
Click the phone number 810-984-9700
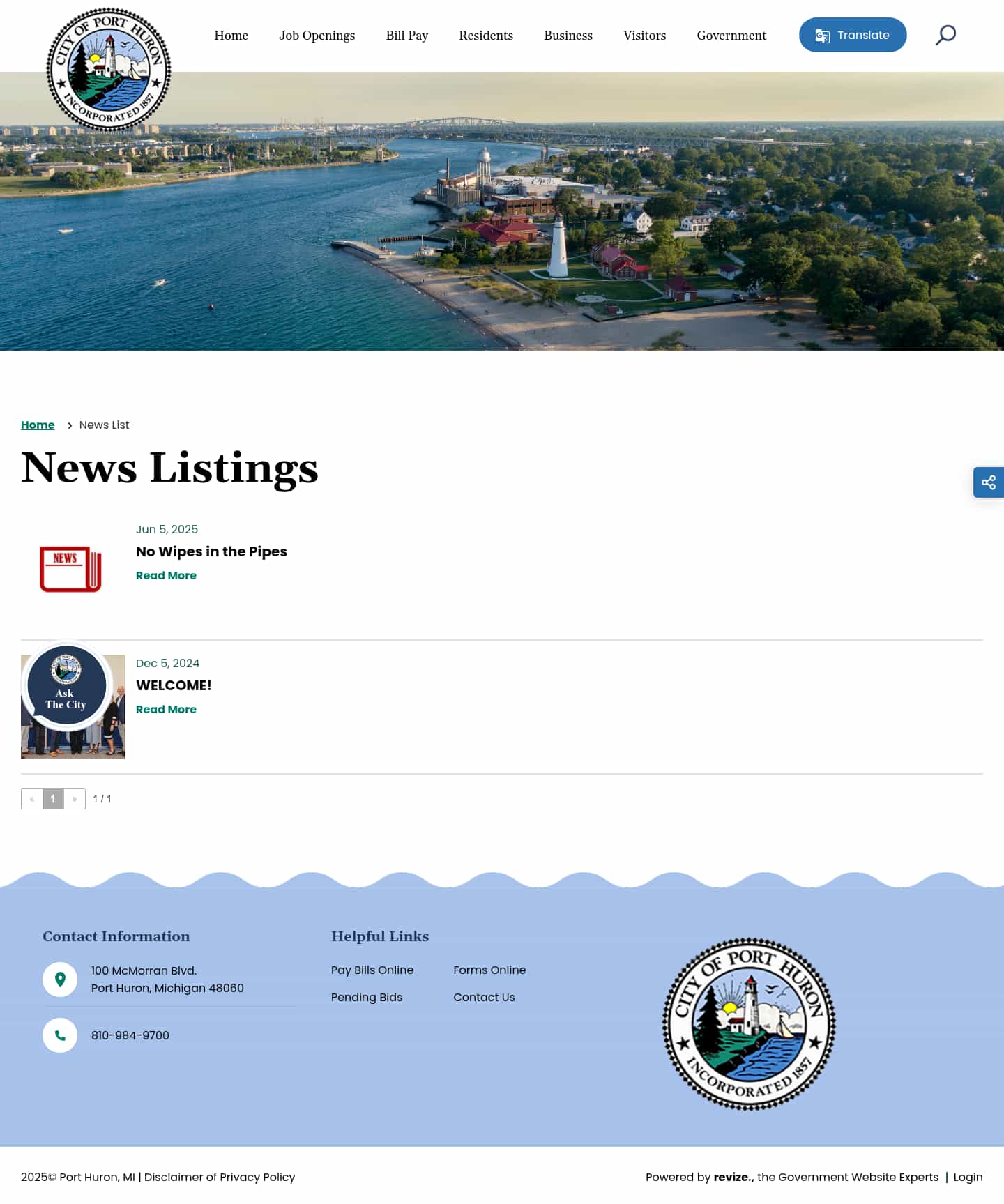pyautogui.click(x=130, y=1035)
